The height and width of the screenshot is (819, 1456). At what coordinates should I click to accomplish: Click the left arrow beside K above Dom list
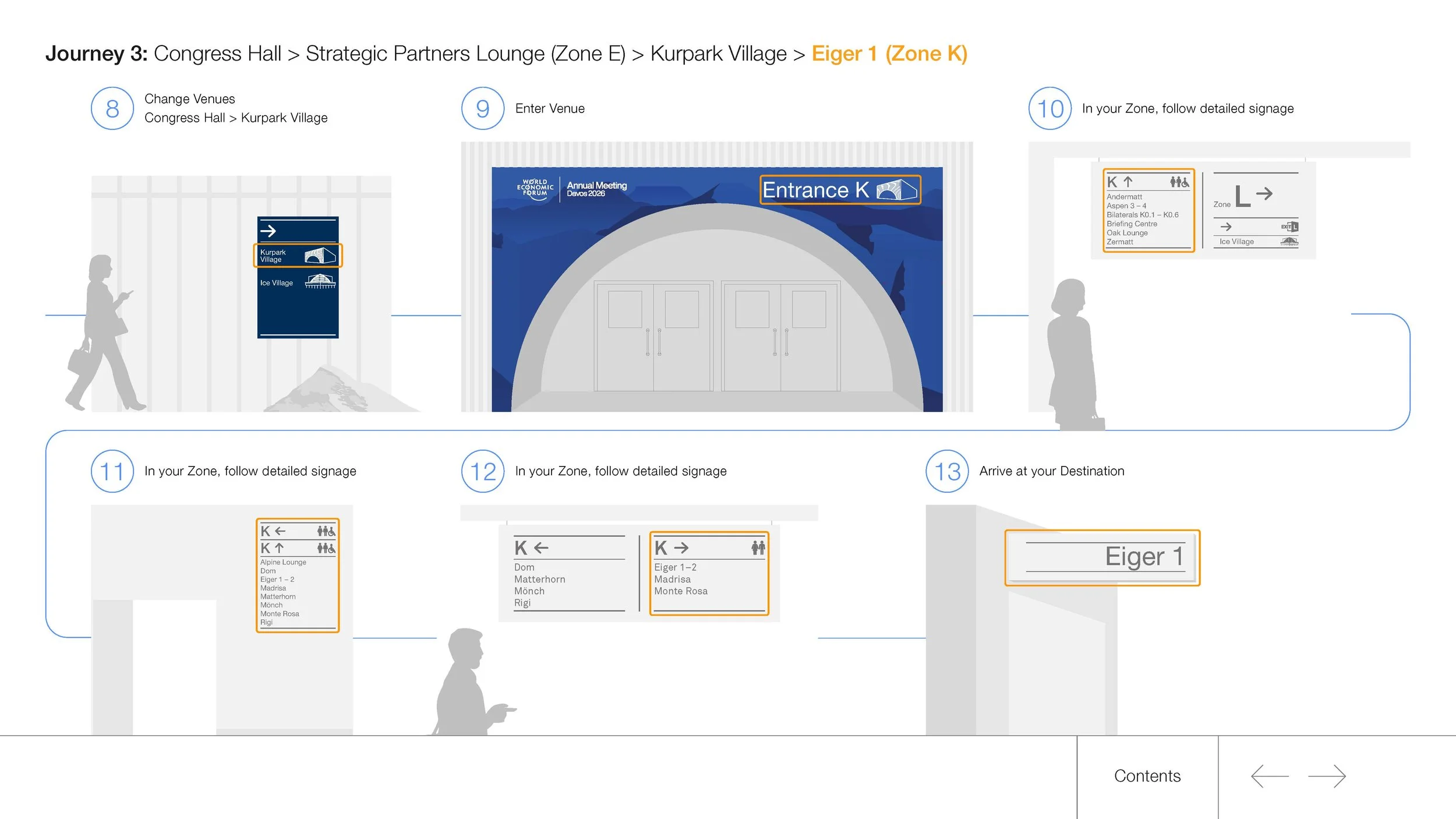541,548
